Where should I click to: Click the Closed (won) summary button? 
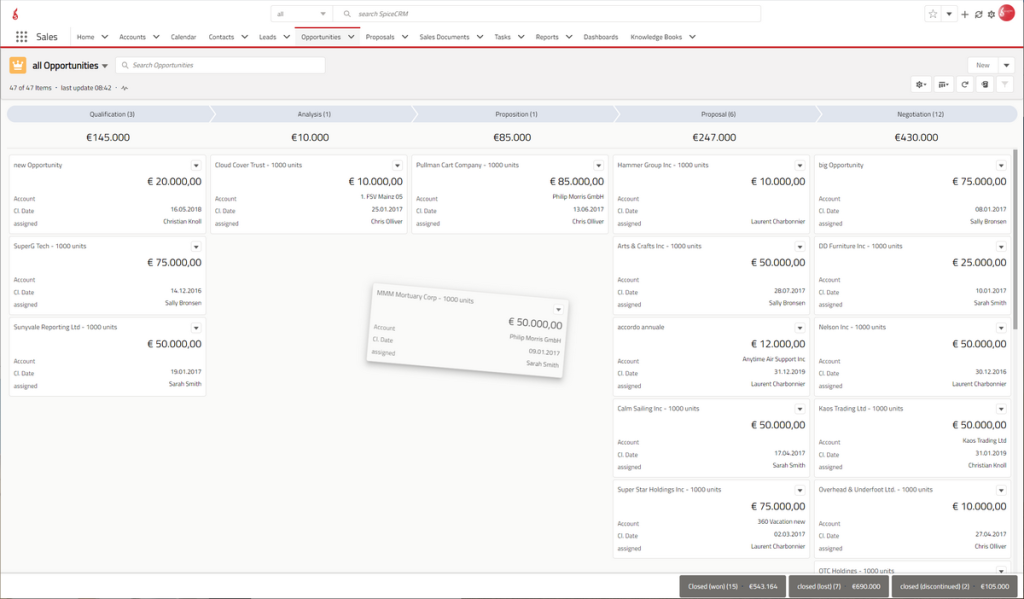click(x=732, y=586)
